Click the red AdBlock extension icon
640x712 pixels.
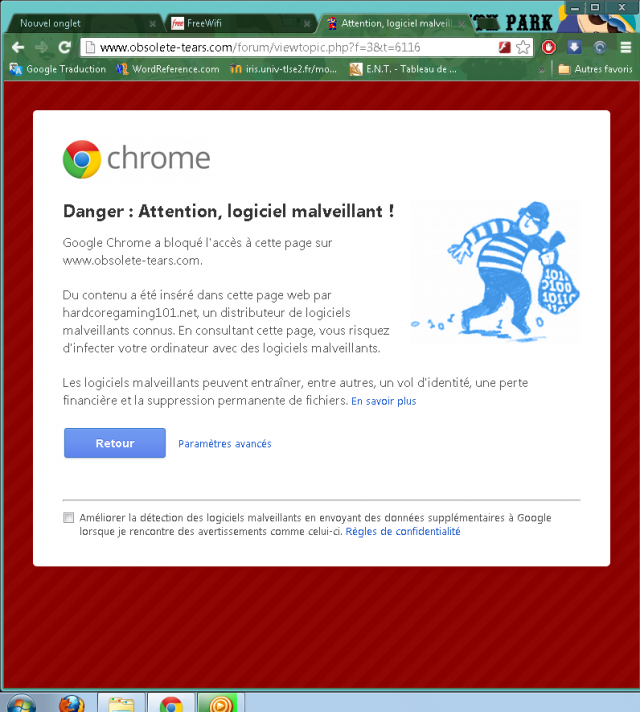[x=549, y=47]
